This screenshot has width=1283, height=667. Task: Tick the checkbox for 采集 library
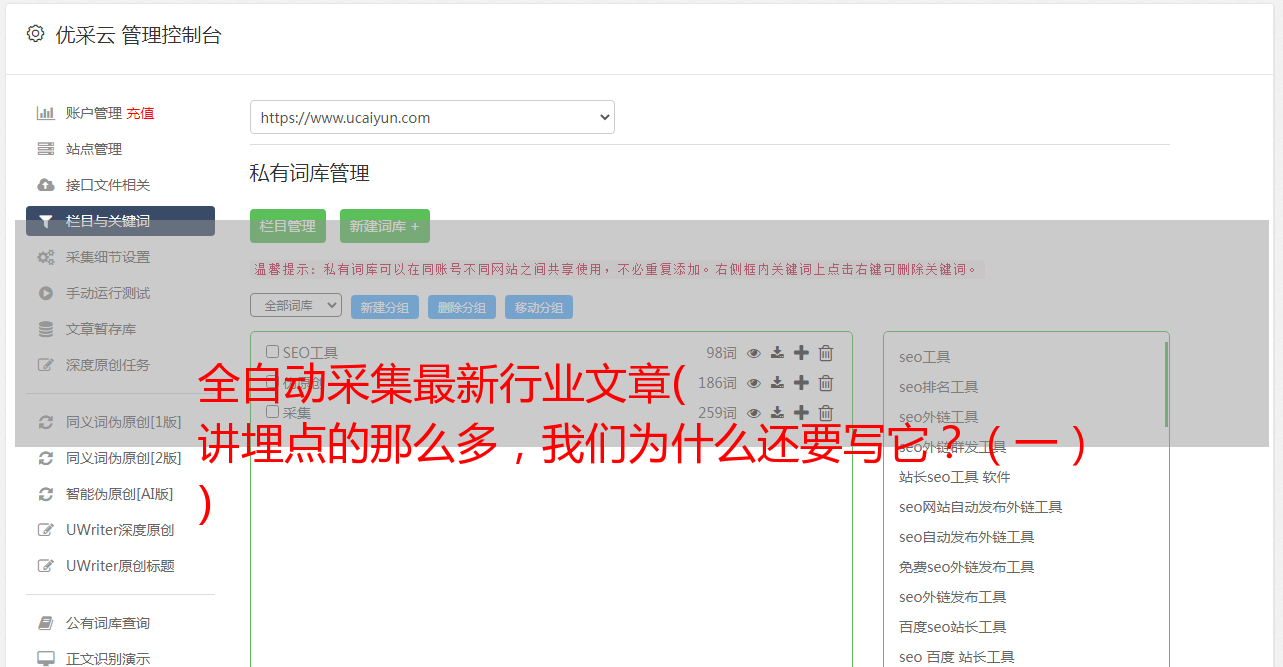point(272,412)
